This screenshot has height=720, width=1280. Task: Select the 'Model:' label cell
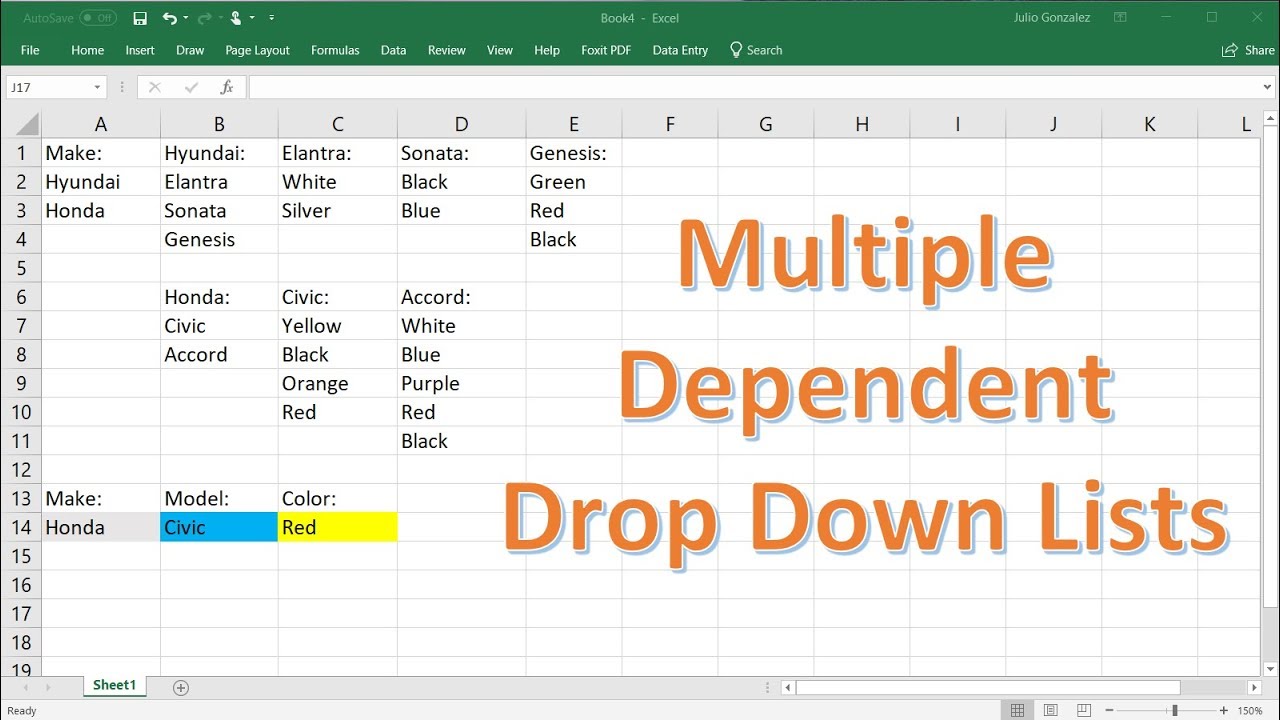[219, 498]
